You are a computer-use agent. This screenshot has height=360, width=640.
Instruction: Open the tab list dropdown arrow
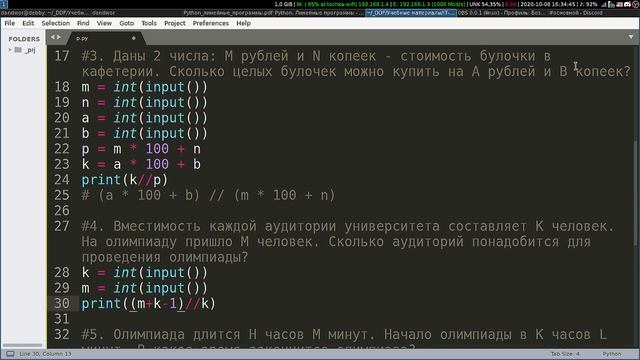pos(631,37)
